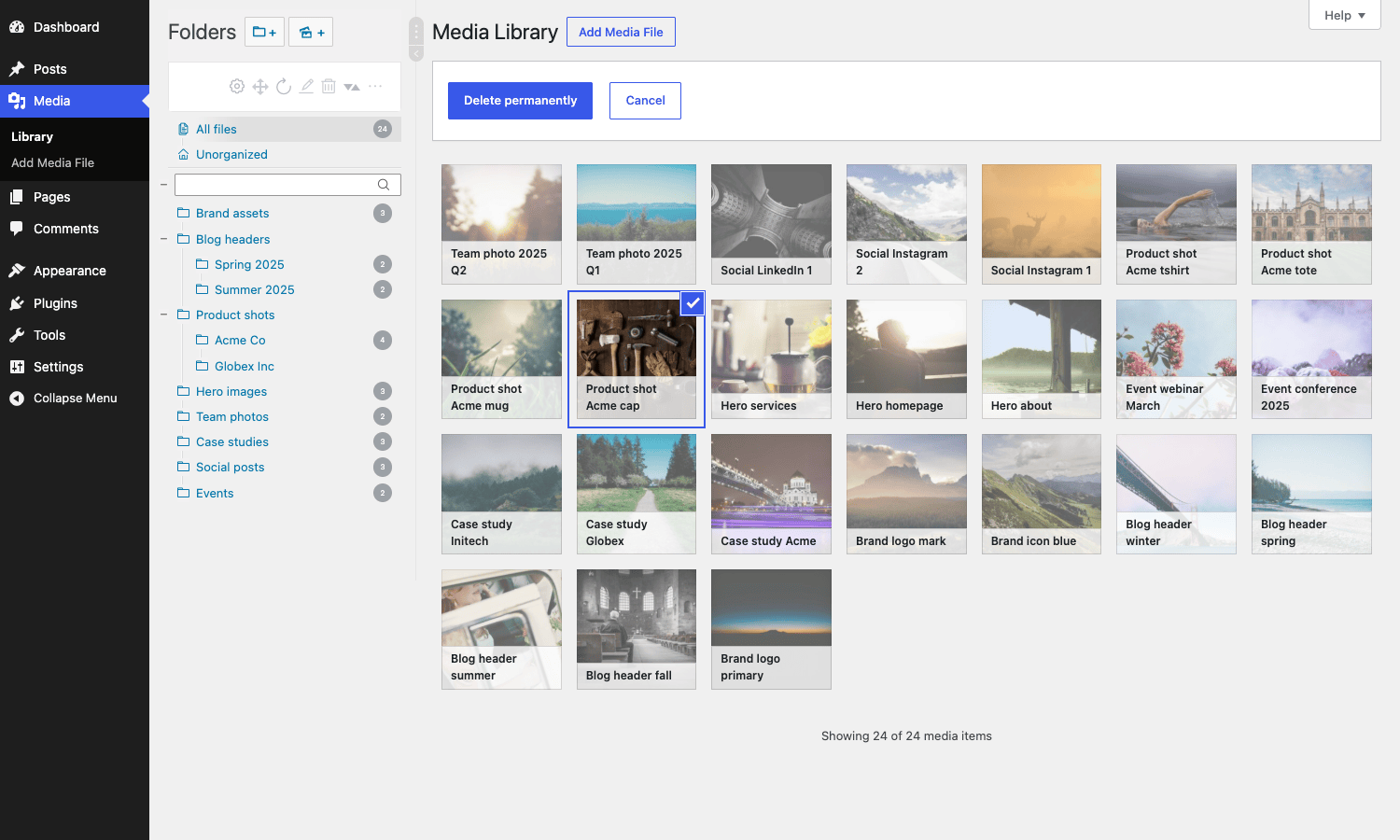Viewport: 1400px width, 840px height.
Task: Open folder settings gear icon
Action: tap(237, 86)
